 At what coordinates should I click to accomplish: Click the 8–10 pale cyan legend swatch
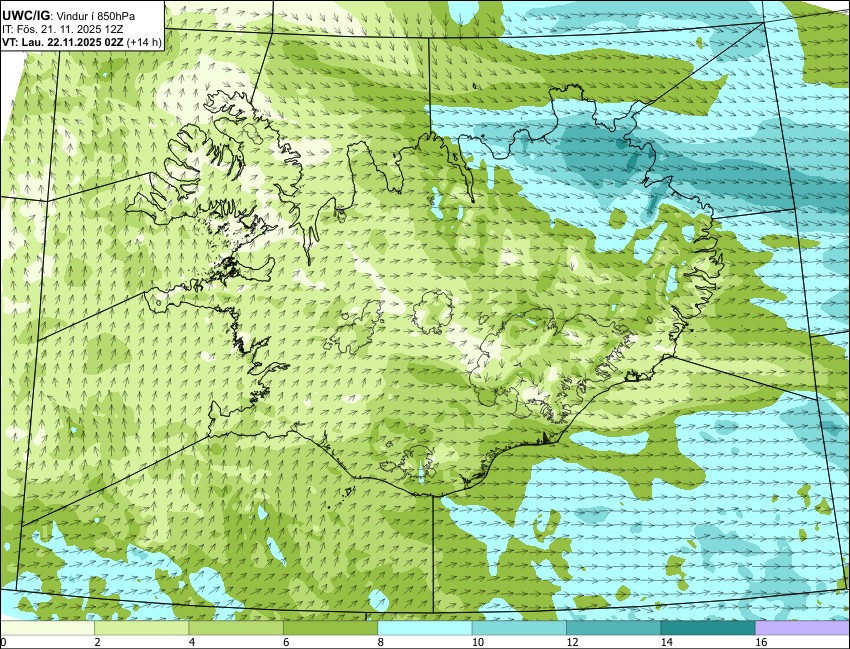pyautogui.click(x=424, y=628)
